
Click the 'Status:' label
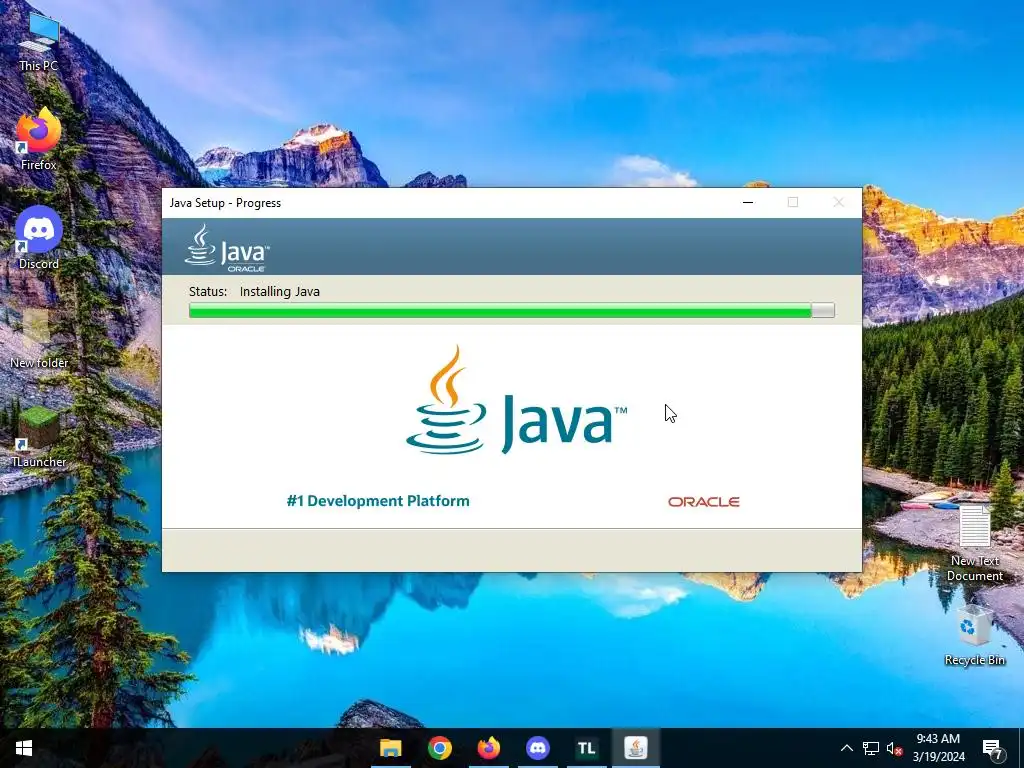(x=208, y=292)
